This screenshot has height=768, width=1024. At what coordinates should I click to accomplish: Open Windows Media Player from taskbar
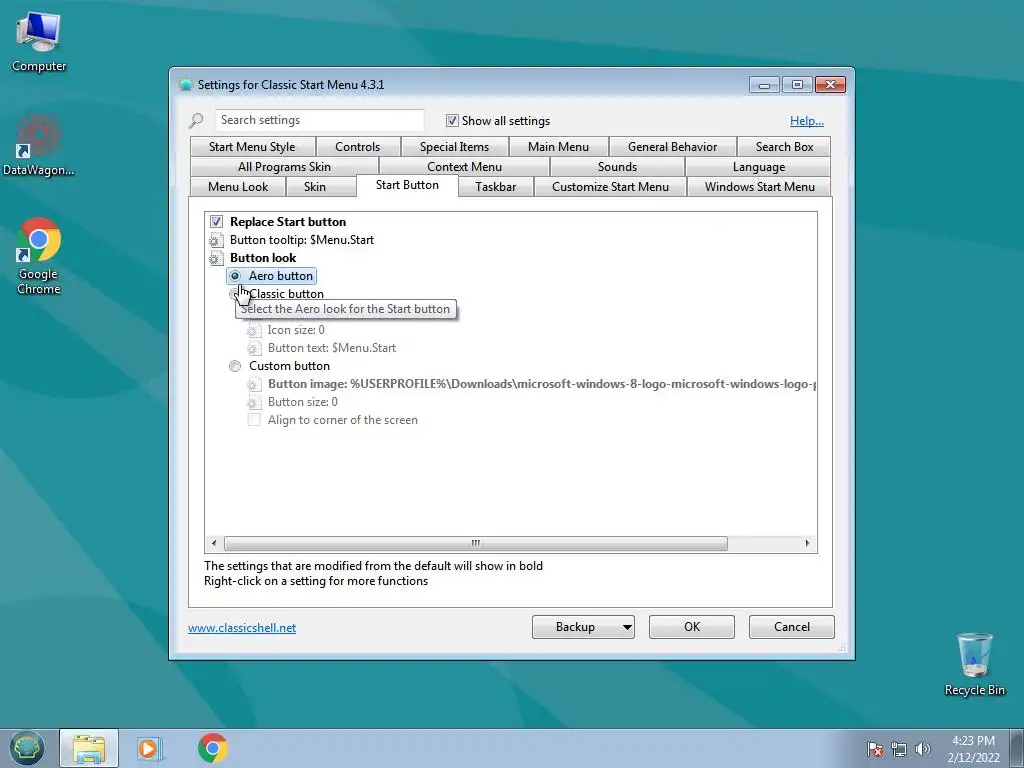(150, 748)
